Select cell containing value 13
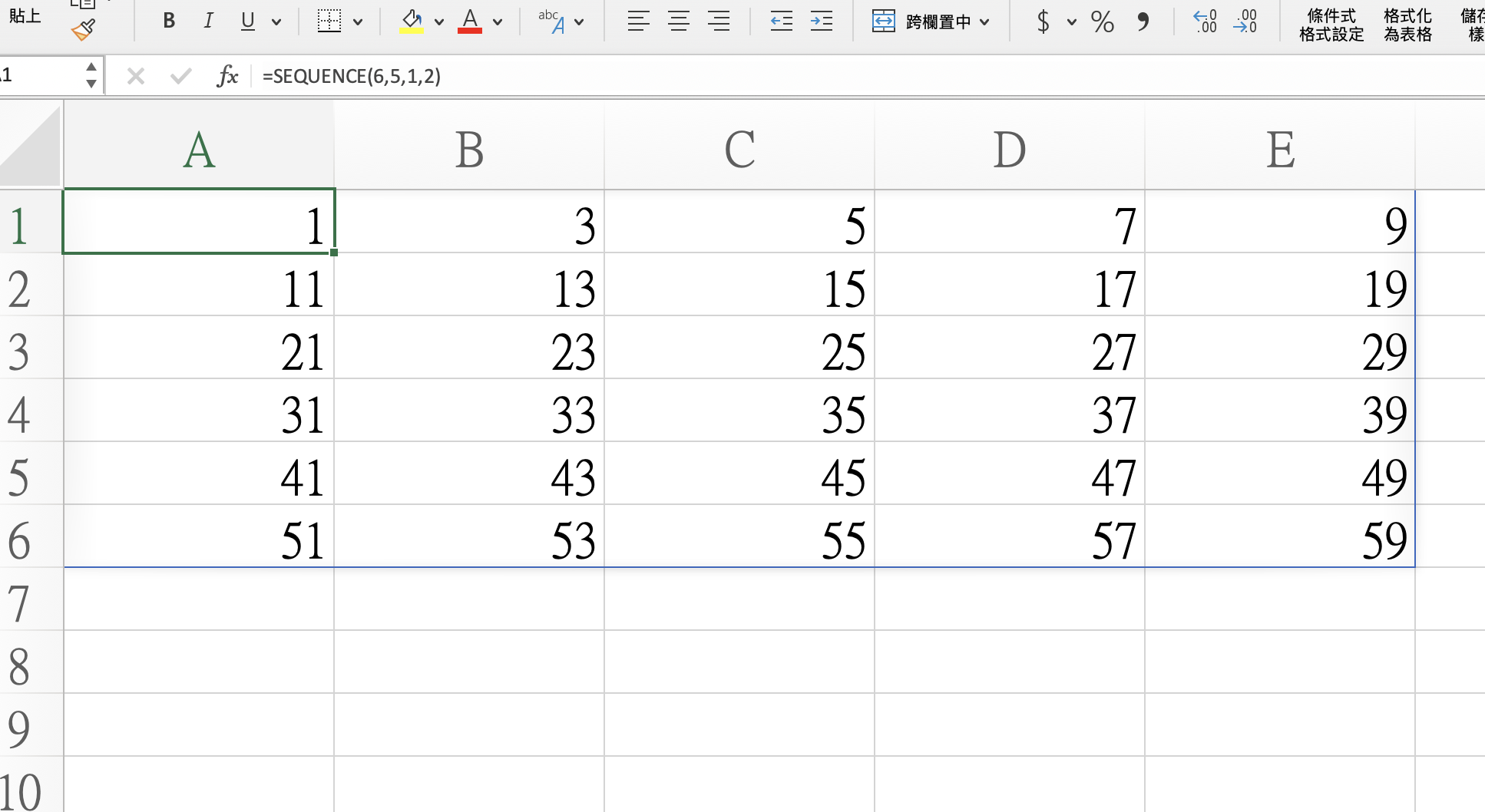Screen dimensions: 1485x812 (x=469, y=285)
